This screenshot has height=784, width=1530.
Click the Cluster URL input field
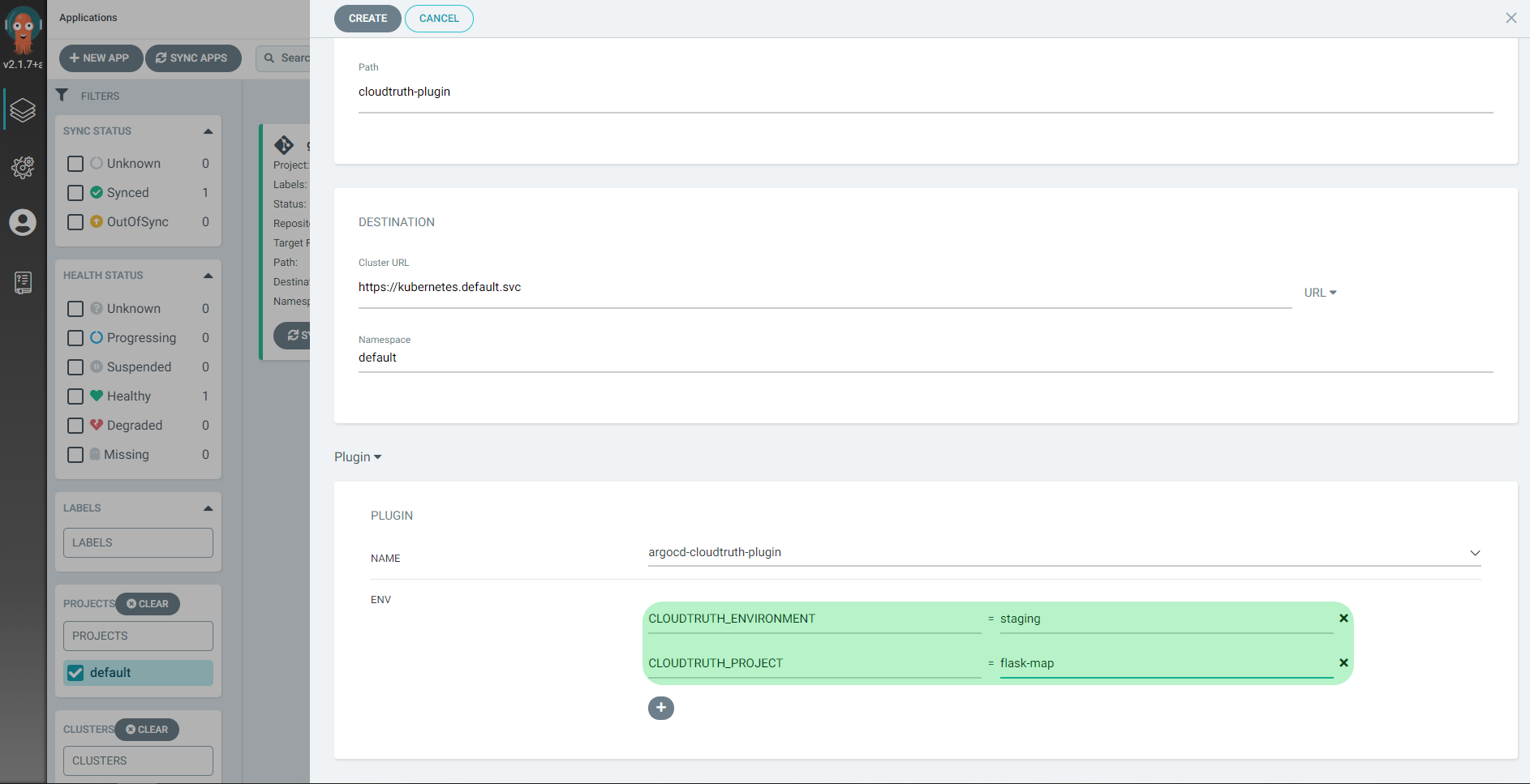tap(825, 287)
